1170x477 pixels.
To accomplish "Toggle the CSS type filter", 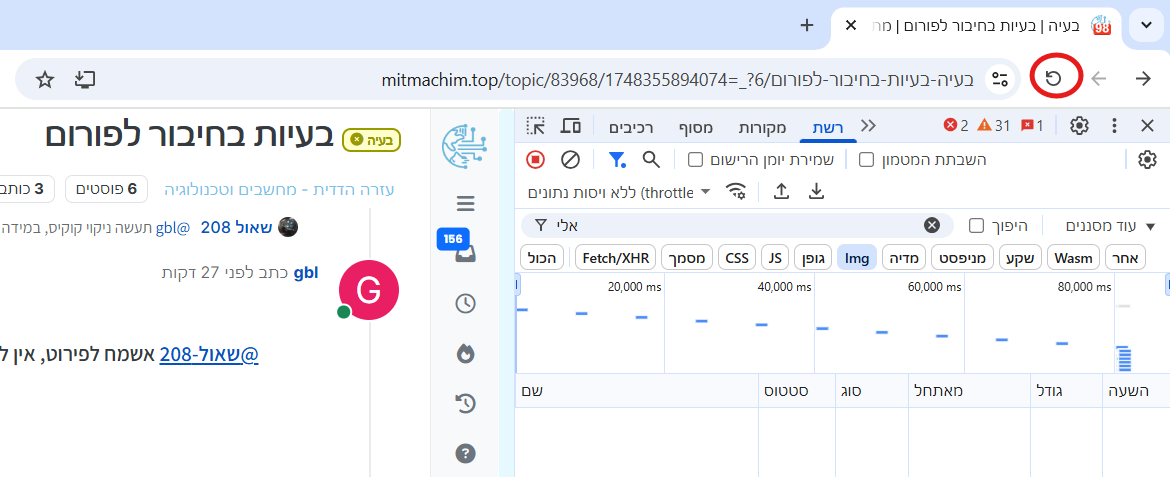I will (x=737, y=258).
